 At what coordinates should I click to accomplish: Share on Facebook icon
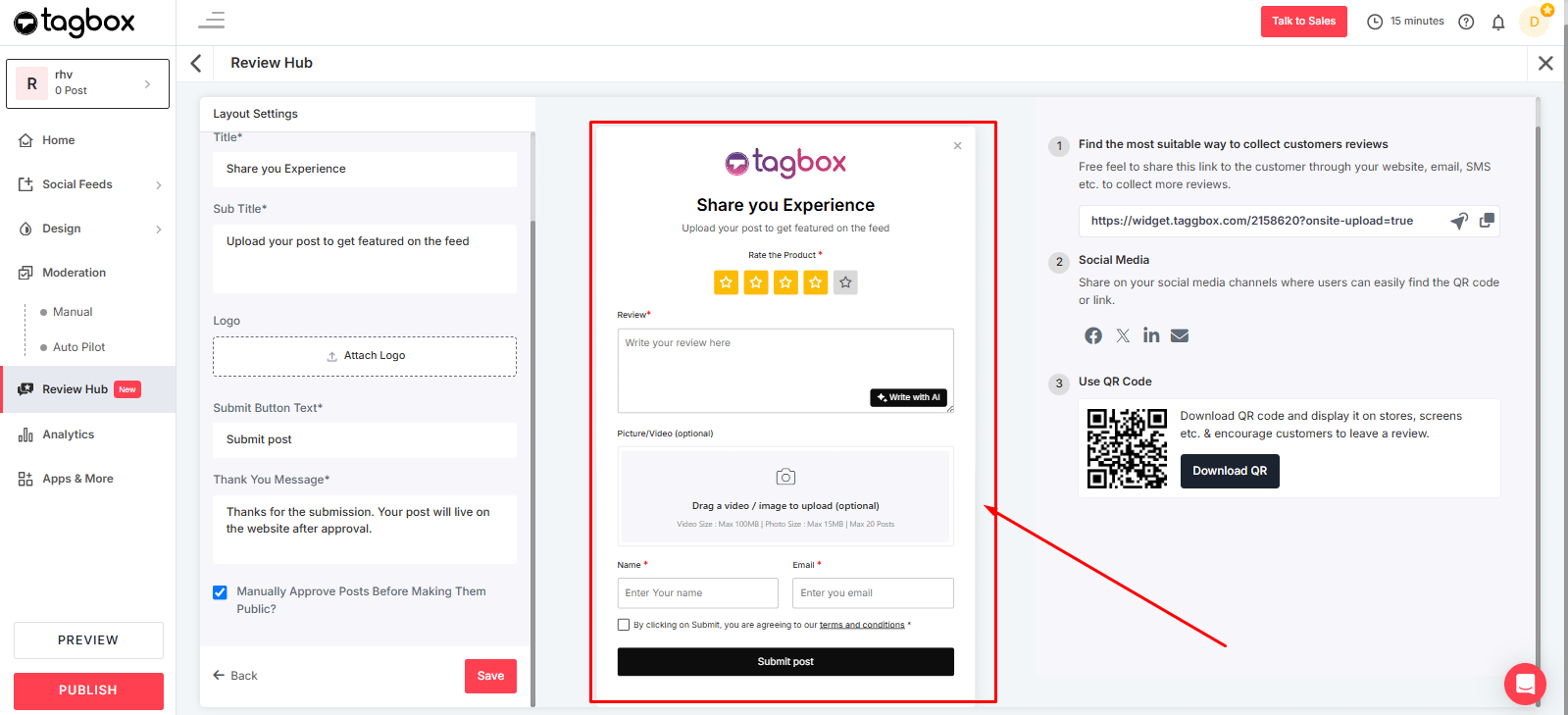tap(1093, 335)
